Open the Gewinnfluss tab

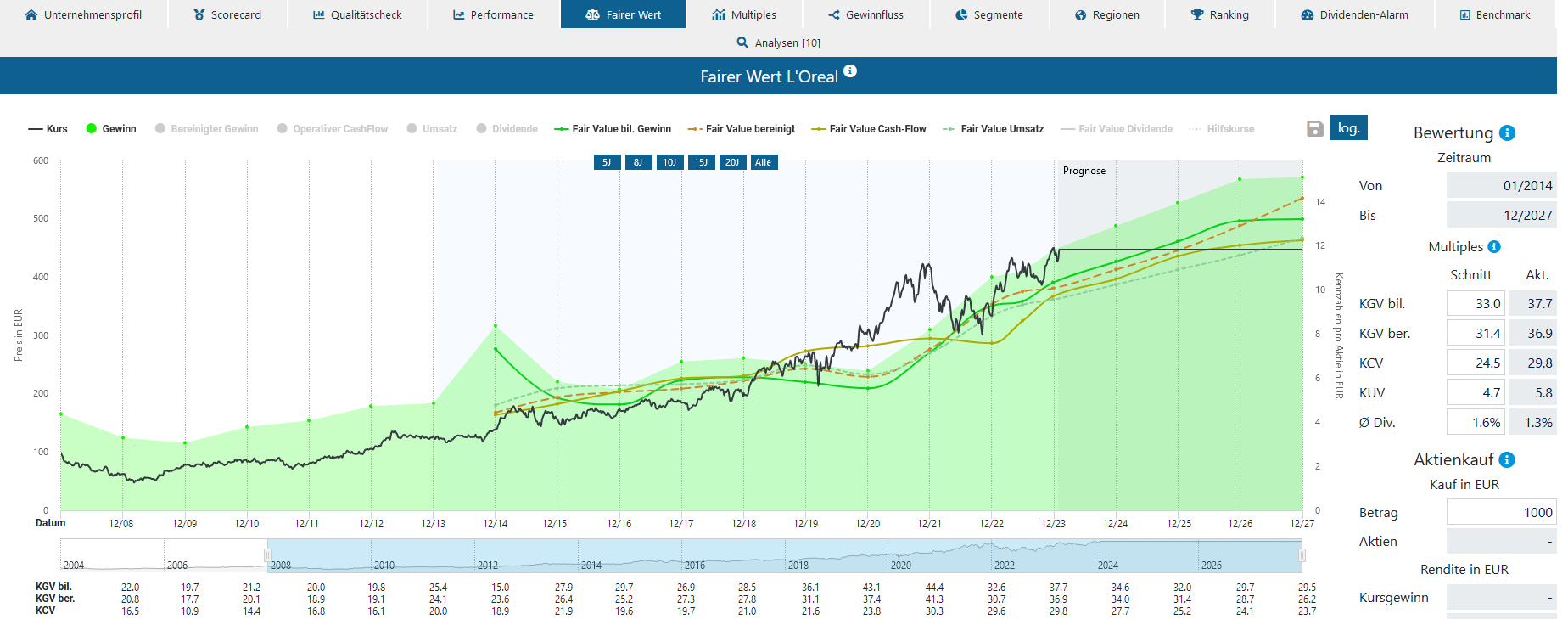[x=865, y=14]
